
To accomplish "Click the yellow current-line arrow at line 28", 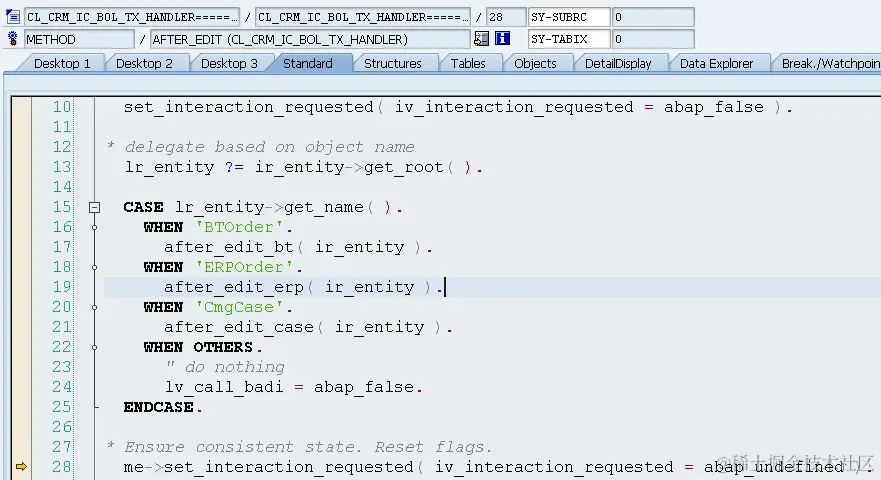I will 21,467.
